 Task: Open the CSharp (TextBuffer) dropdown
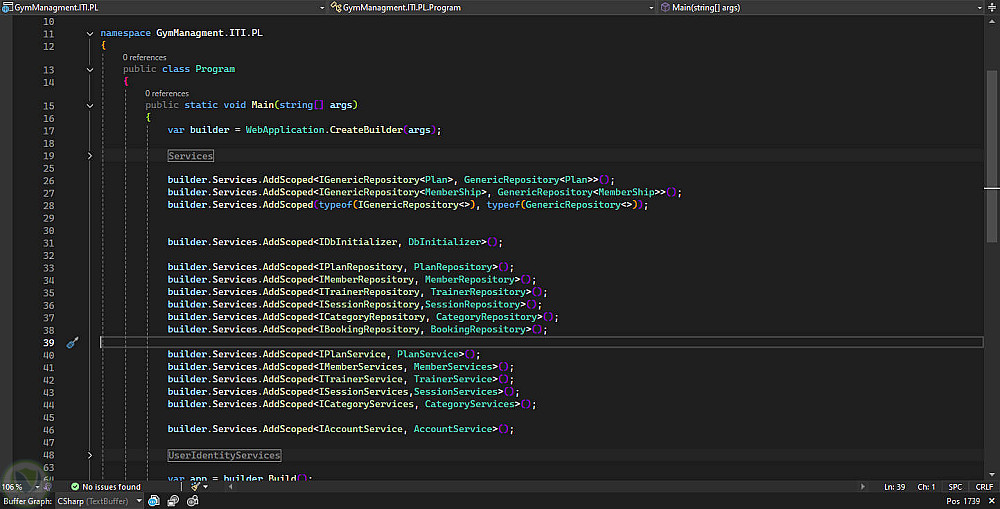point(139,501)
